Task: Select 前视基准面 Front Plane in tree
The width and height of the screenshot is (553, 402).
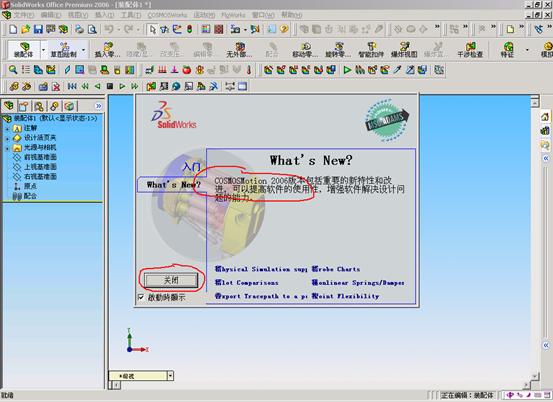Action: click(40, 157)
